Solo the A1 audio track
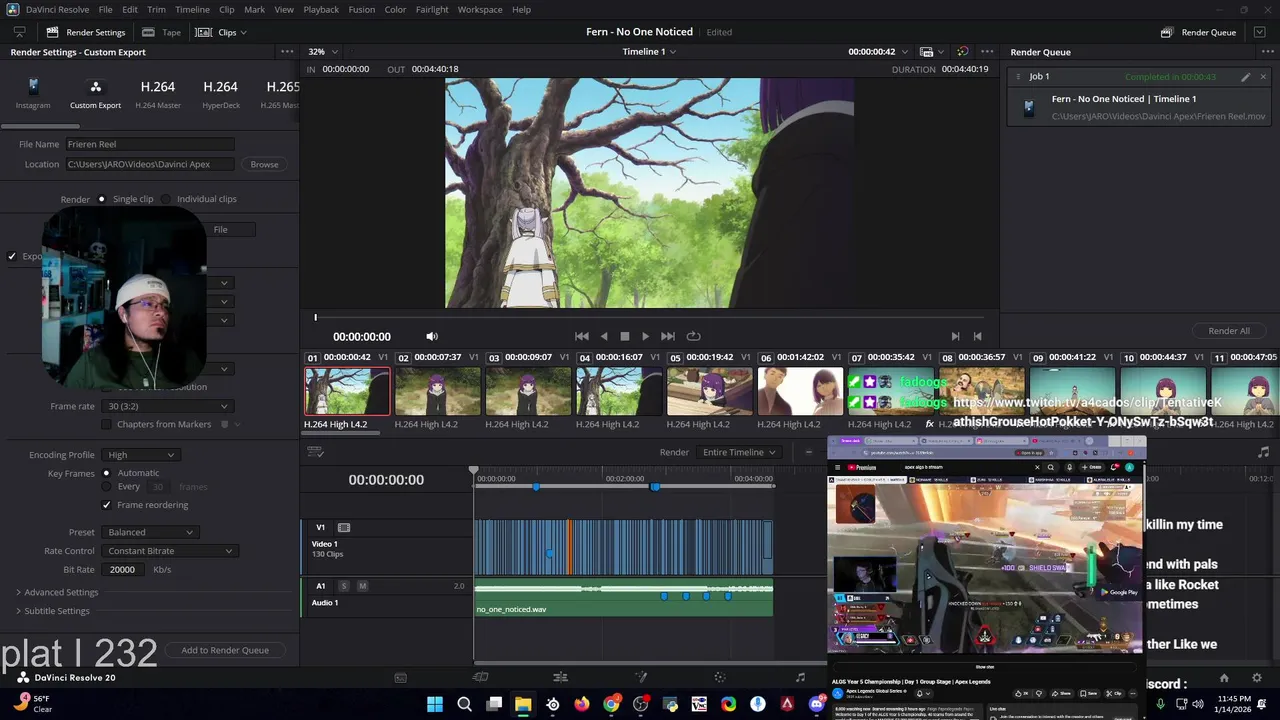 tap(344, 586)
